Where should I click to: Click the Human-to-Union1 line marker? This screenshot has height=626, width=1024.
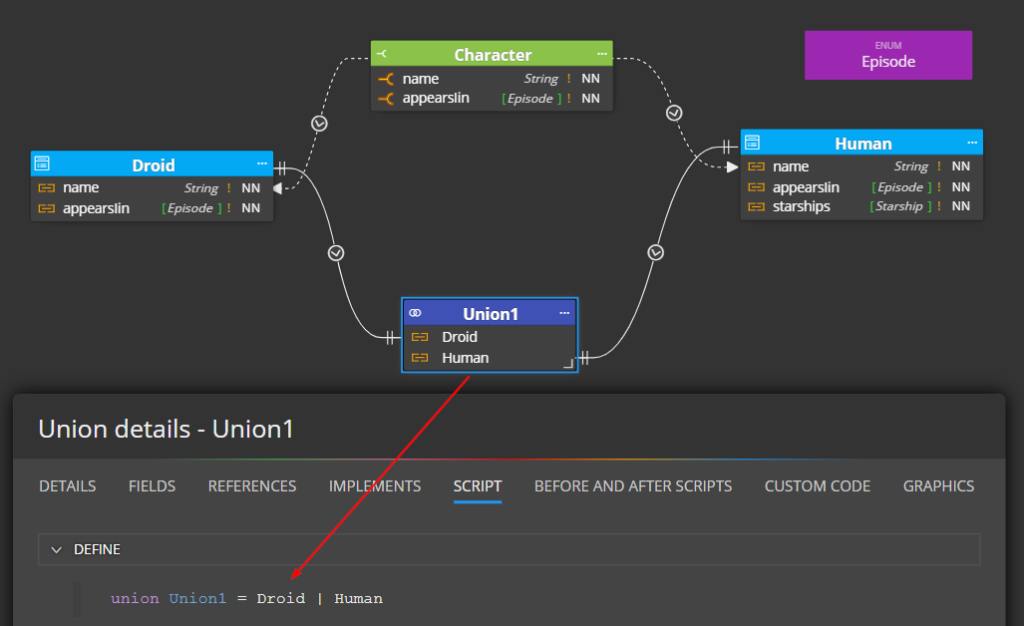click(656, 252)
